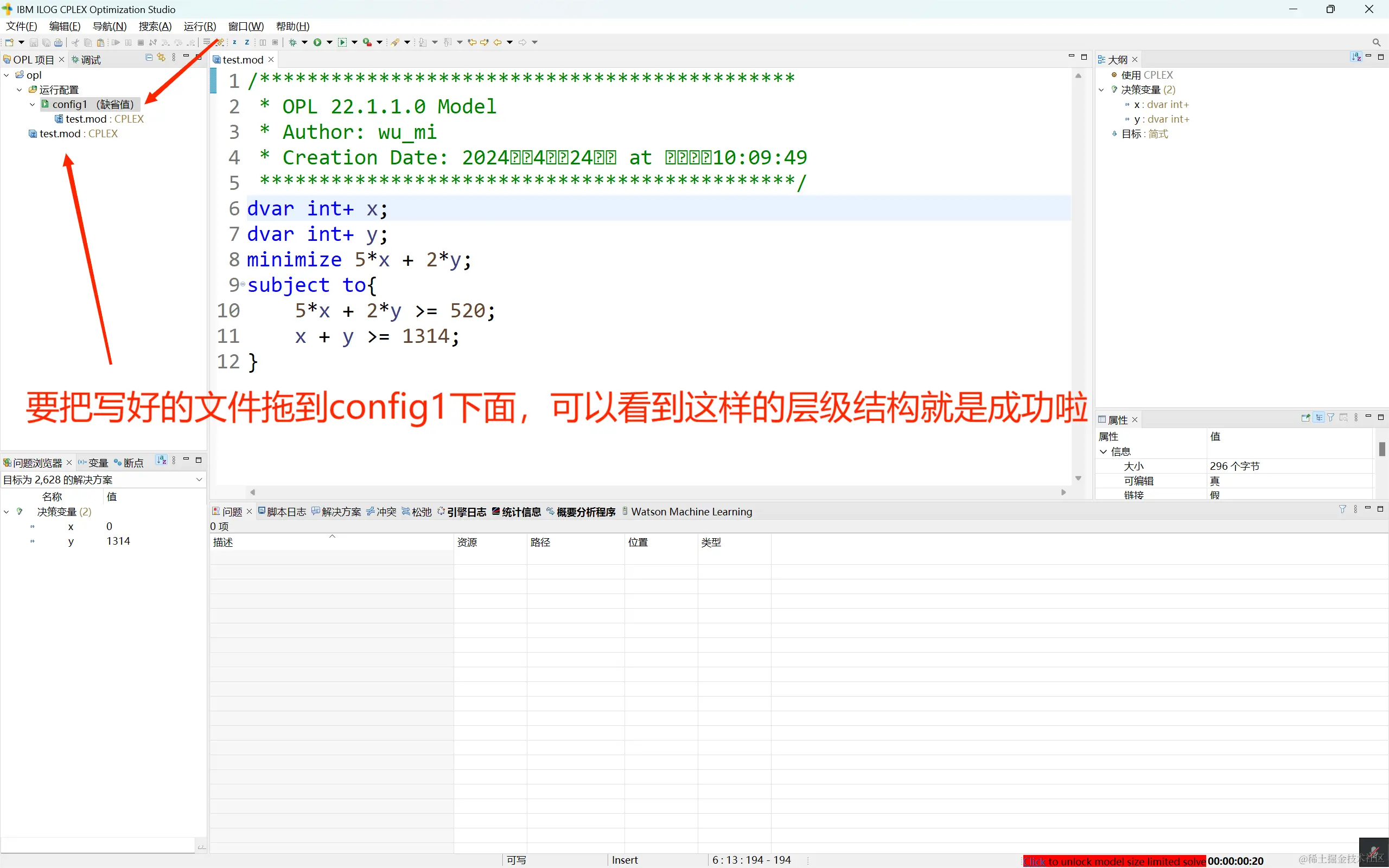Screen dimensions: 1389x868
Task: Click the sort icon in the Outline panel
Action: 1356,57
